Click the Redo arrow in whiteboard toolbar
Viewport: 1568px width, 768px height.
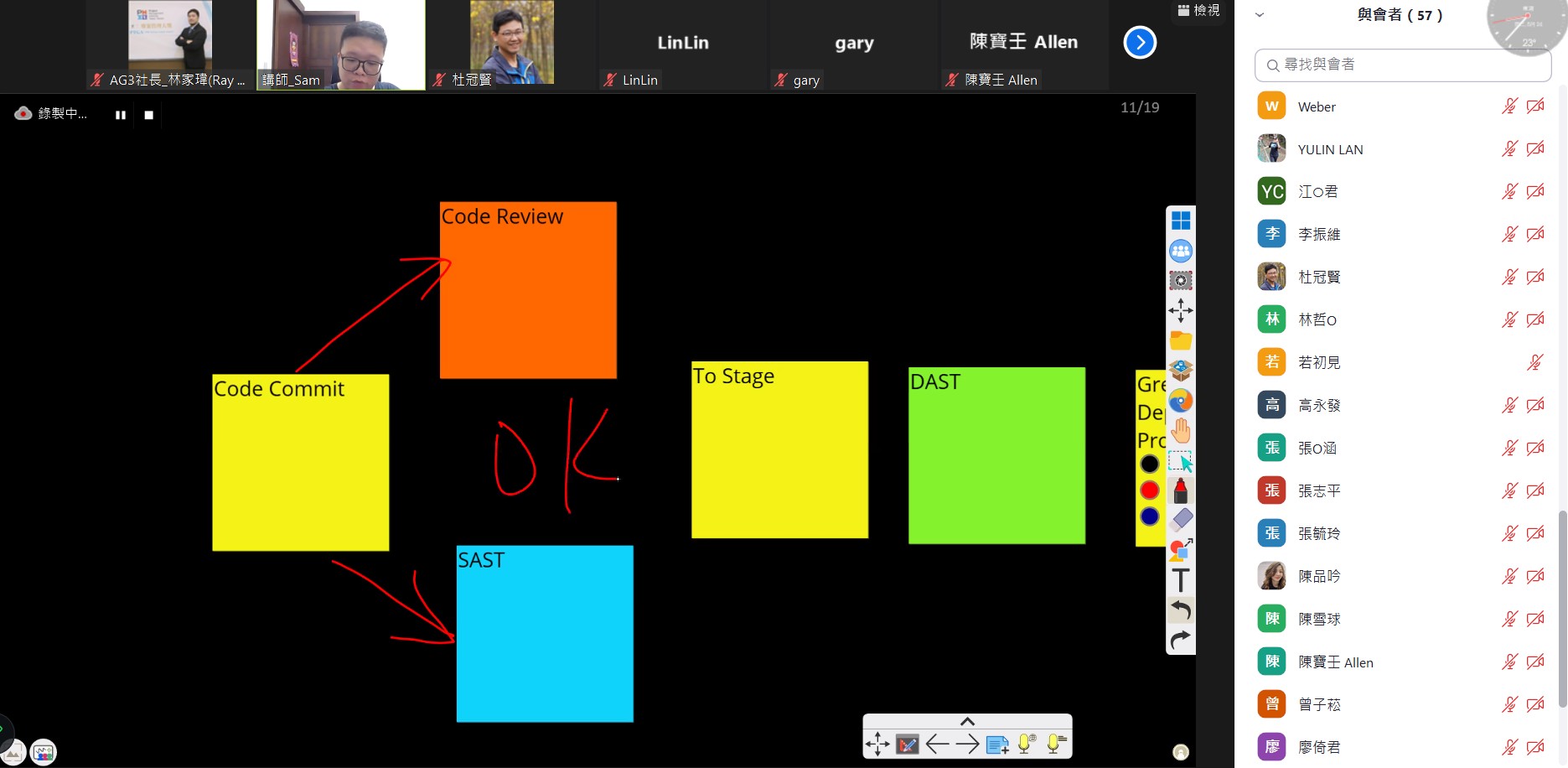coord(1181,640)
